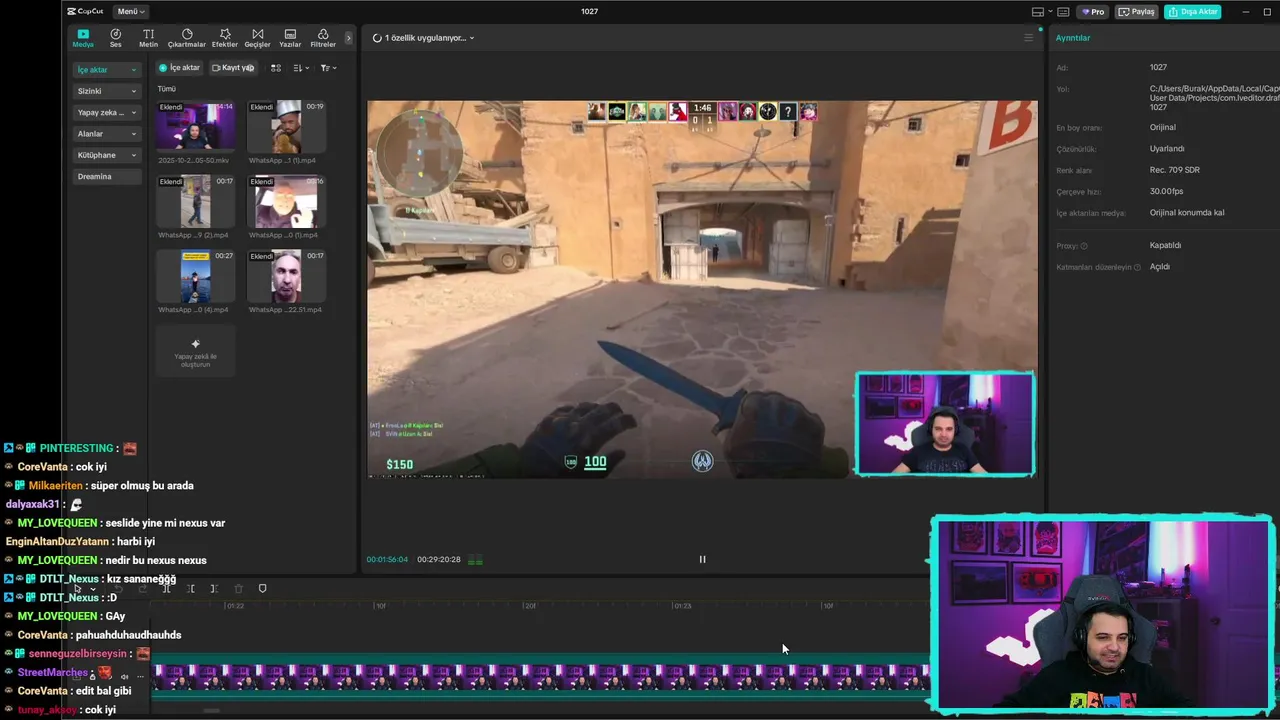Viewport: 1280px width, 720px height.
Task: Mute the main video track
Action: click(x=125, y=676)
